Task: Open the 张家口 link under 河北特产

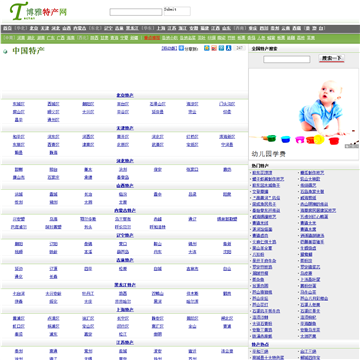Action: [x=192, y=170]
